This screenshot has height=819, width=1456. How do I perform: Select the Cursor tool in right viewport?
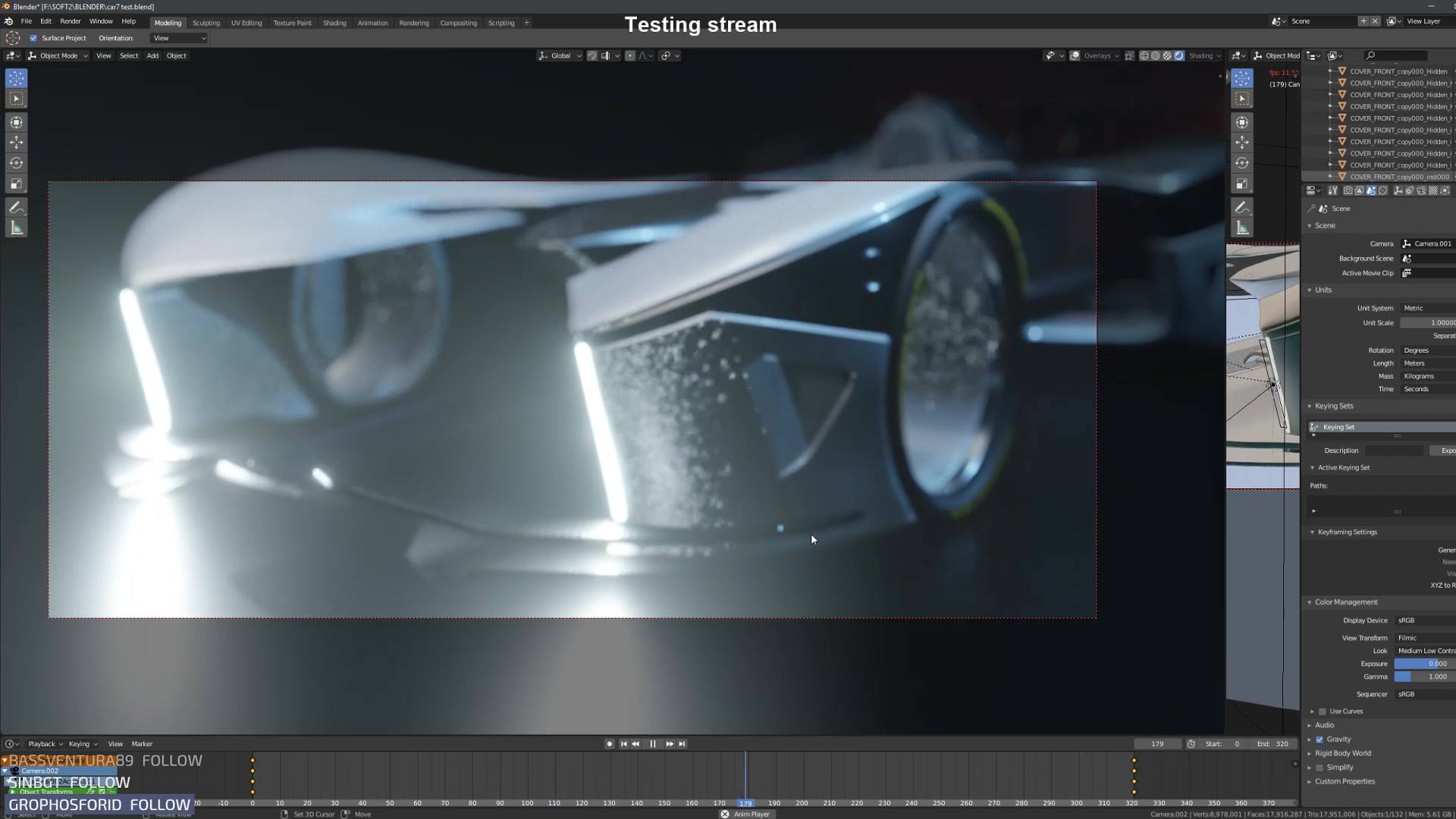[1241, 78]
